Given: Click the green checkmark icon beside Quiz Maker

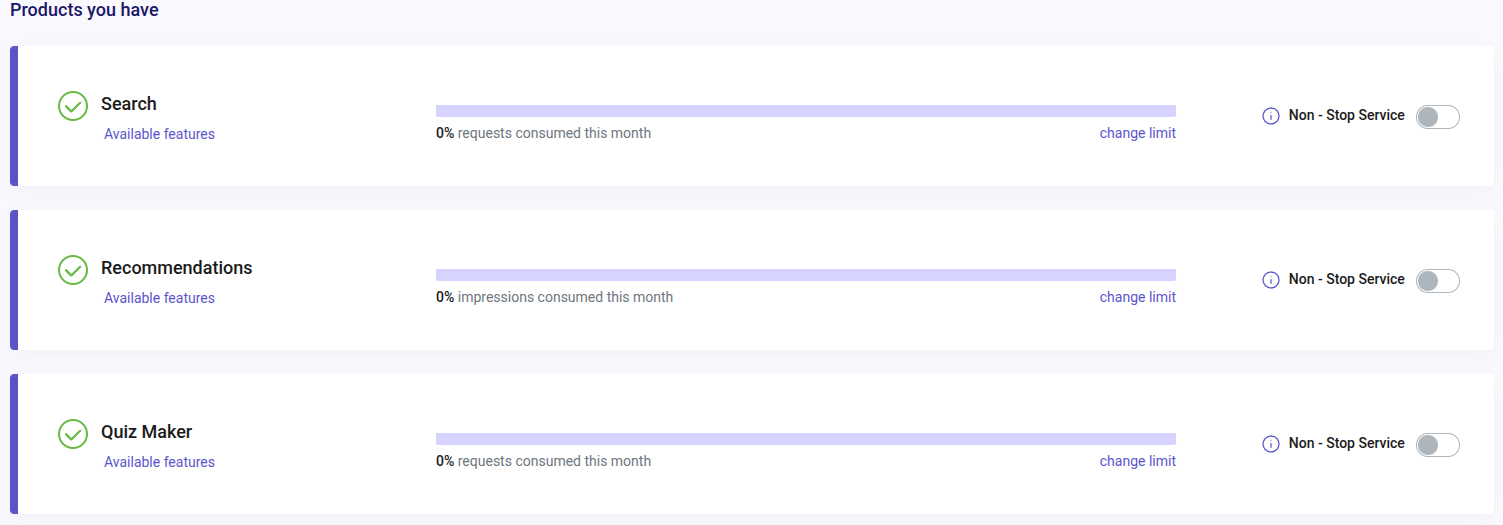Looking at the screenshot, I should tap(73, 433).
